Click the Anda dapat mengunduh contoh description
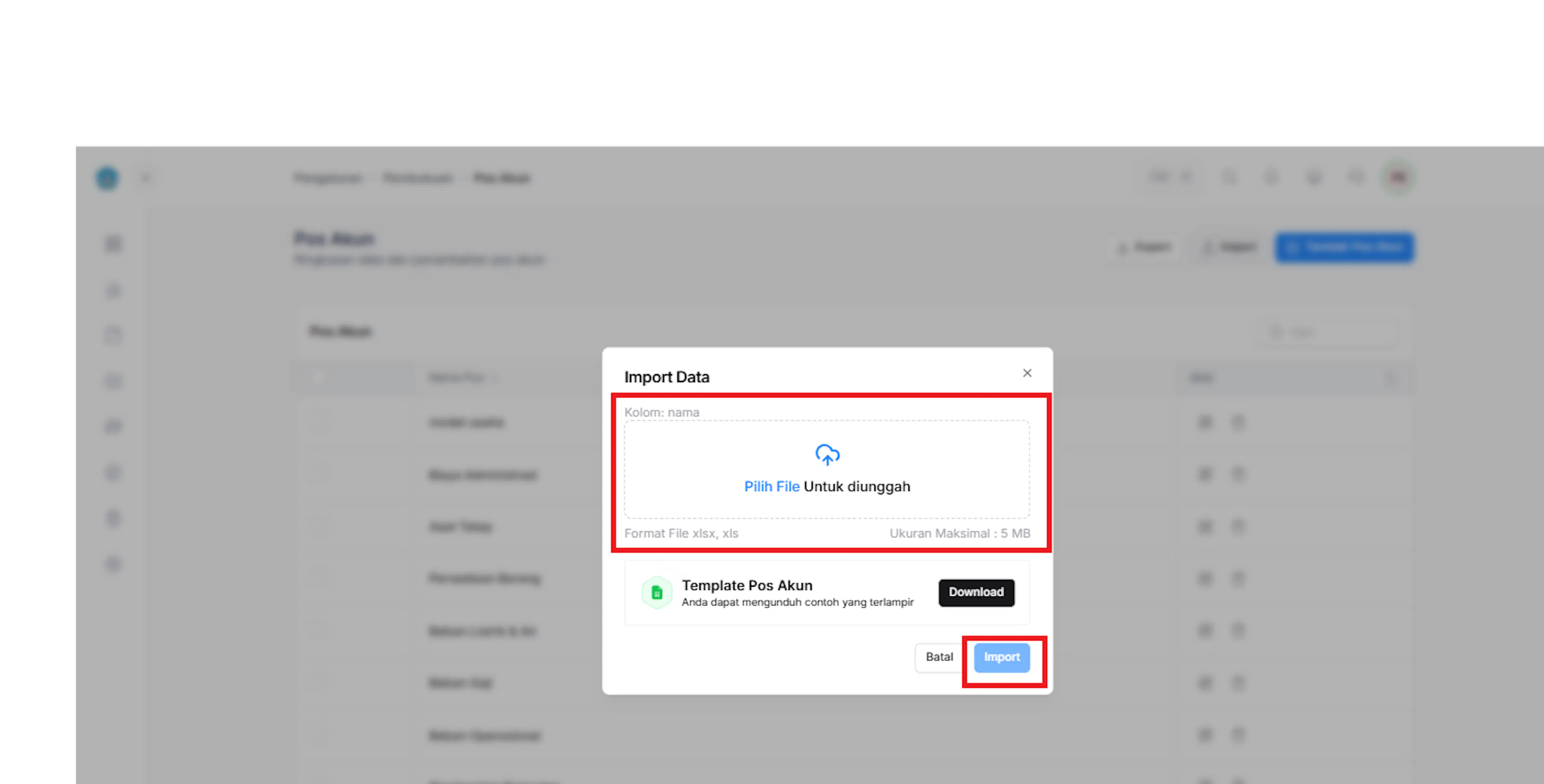 [798, 602]
